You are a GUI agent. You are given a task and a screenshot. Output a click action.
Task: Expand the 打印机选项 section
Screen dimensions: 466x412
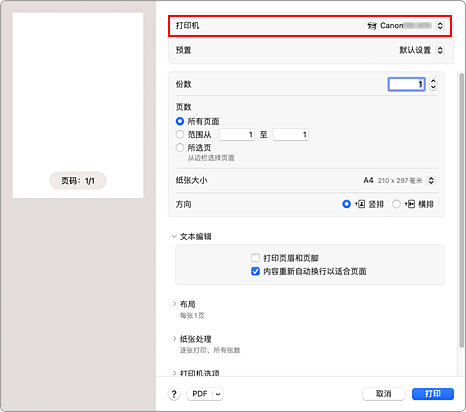[174, 373]
